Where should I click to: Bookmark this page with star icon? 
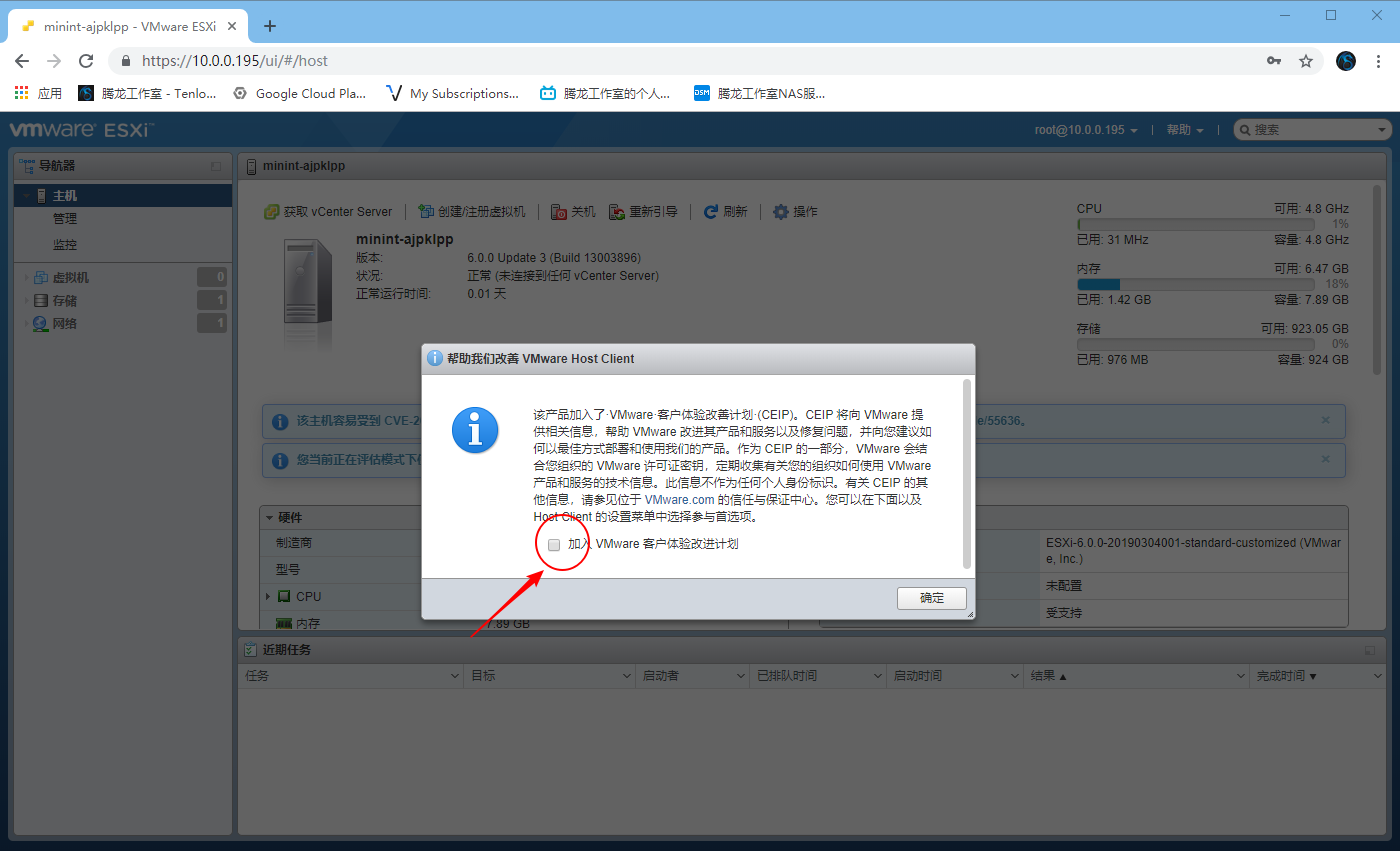1306,61
